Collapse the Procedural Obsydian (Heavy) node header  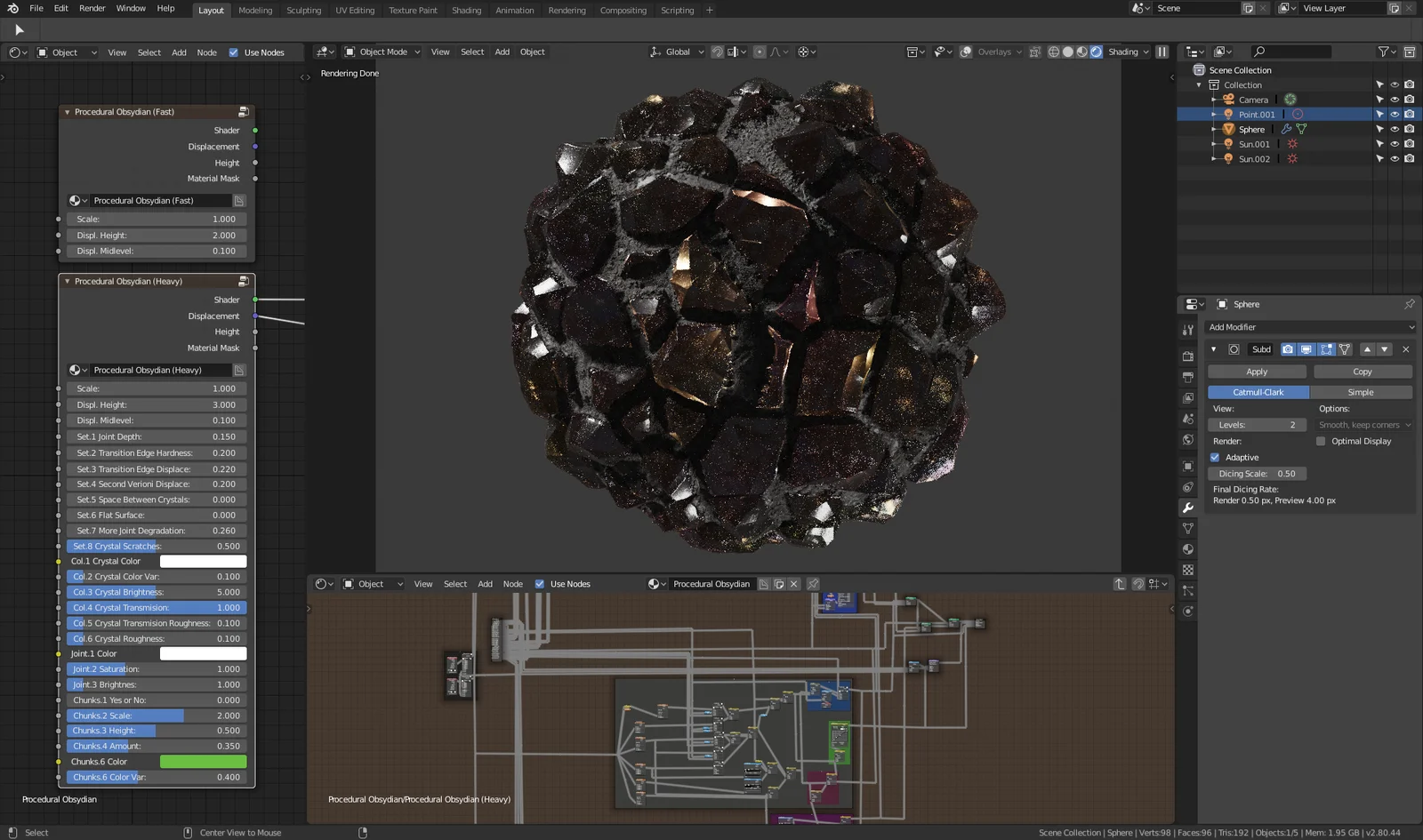tap(67, 281)
